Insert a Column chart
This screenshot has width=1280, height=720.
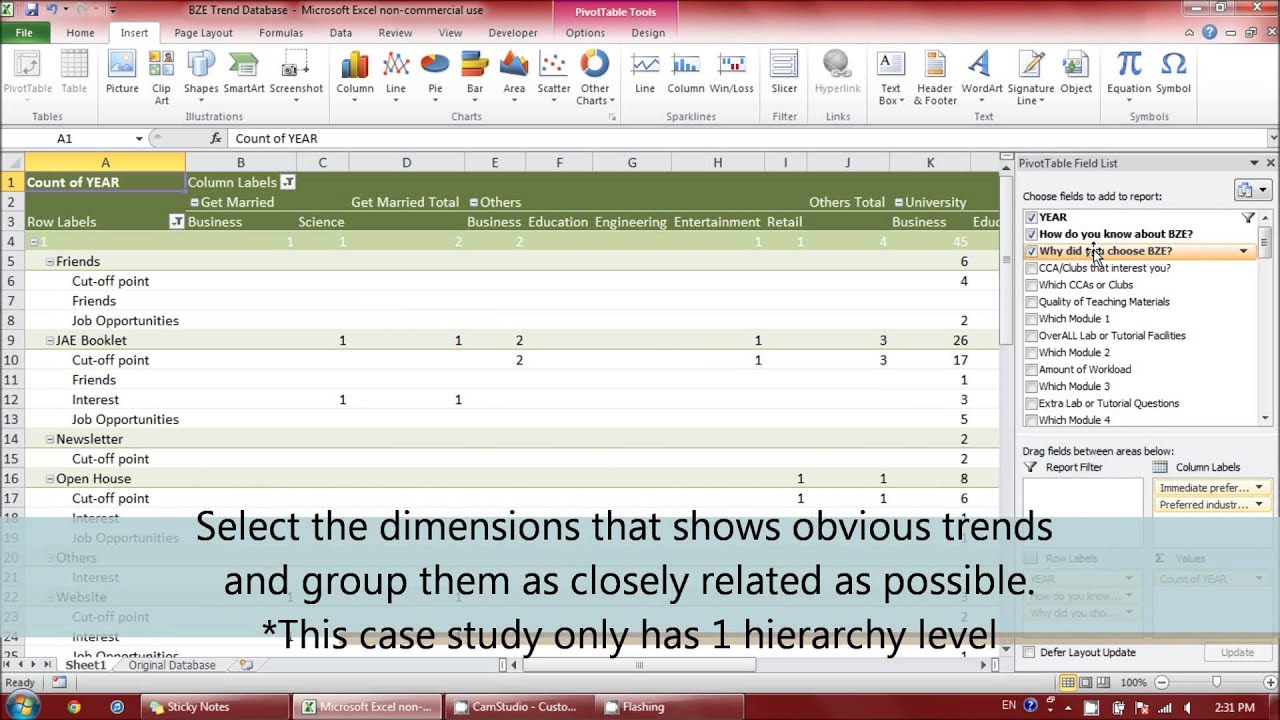tap(355, 76)
